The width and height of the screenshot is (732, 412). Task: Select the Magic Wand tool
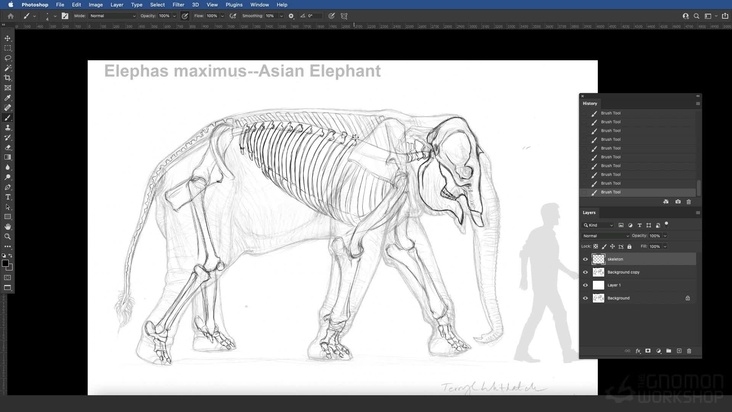(7, 68)
